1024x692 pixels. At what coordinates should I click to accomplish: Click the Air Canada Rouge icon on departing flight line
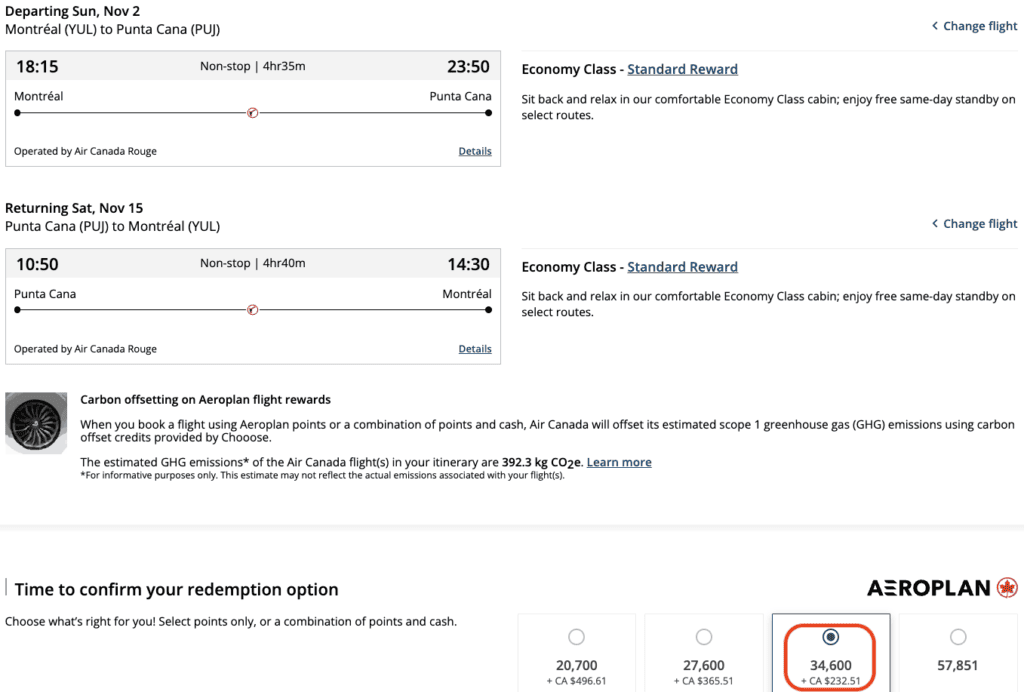point(252,113)
